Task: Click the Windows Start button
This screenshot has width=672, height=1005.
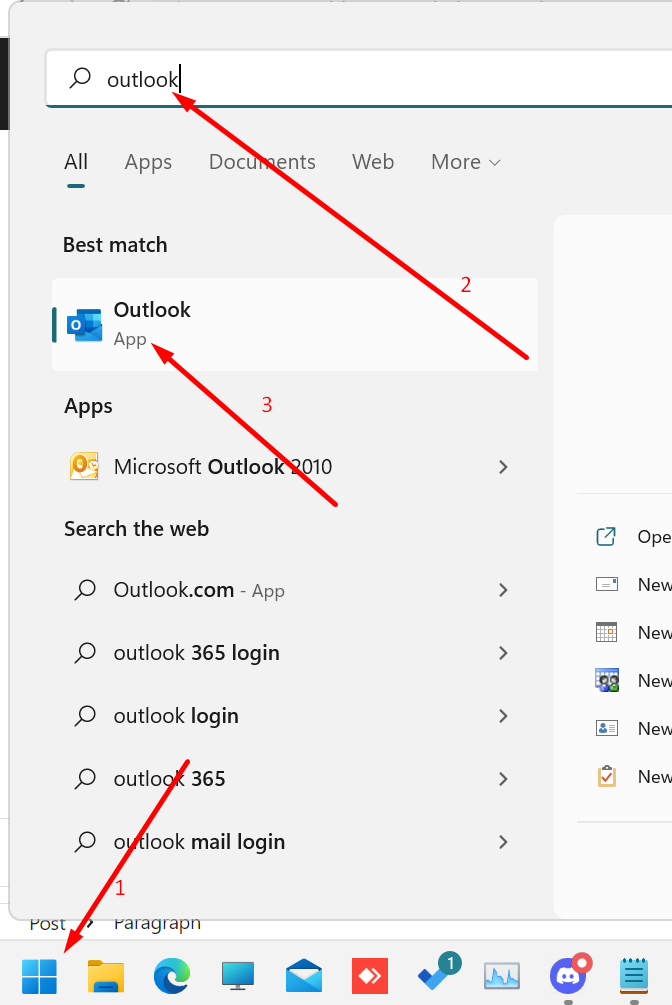Action: click(x=39, y=976)
